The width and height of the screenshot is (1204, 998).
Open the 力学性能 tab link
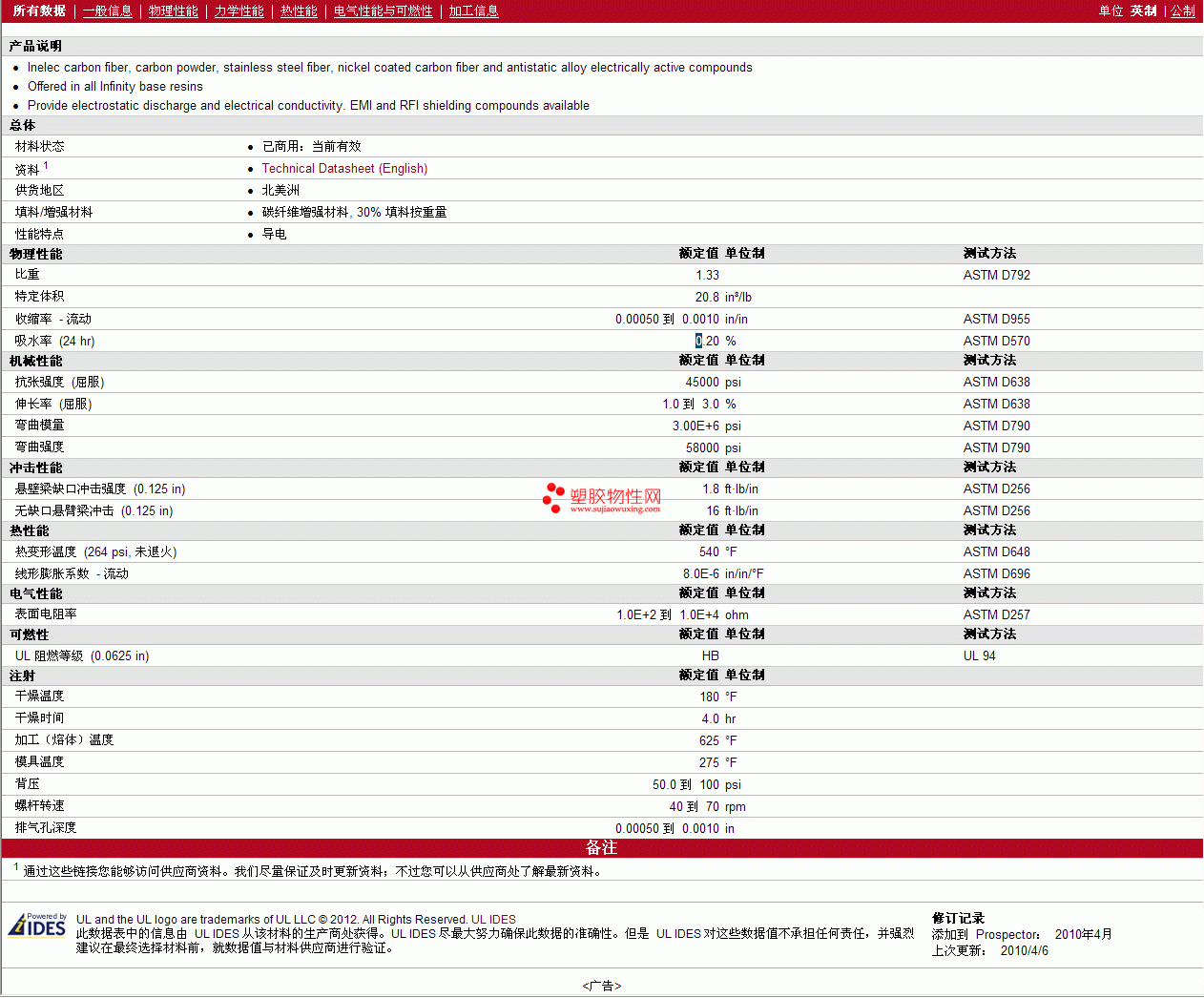tap(239, 11)
